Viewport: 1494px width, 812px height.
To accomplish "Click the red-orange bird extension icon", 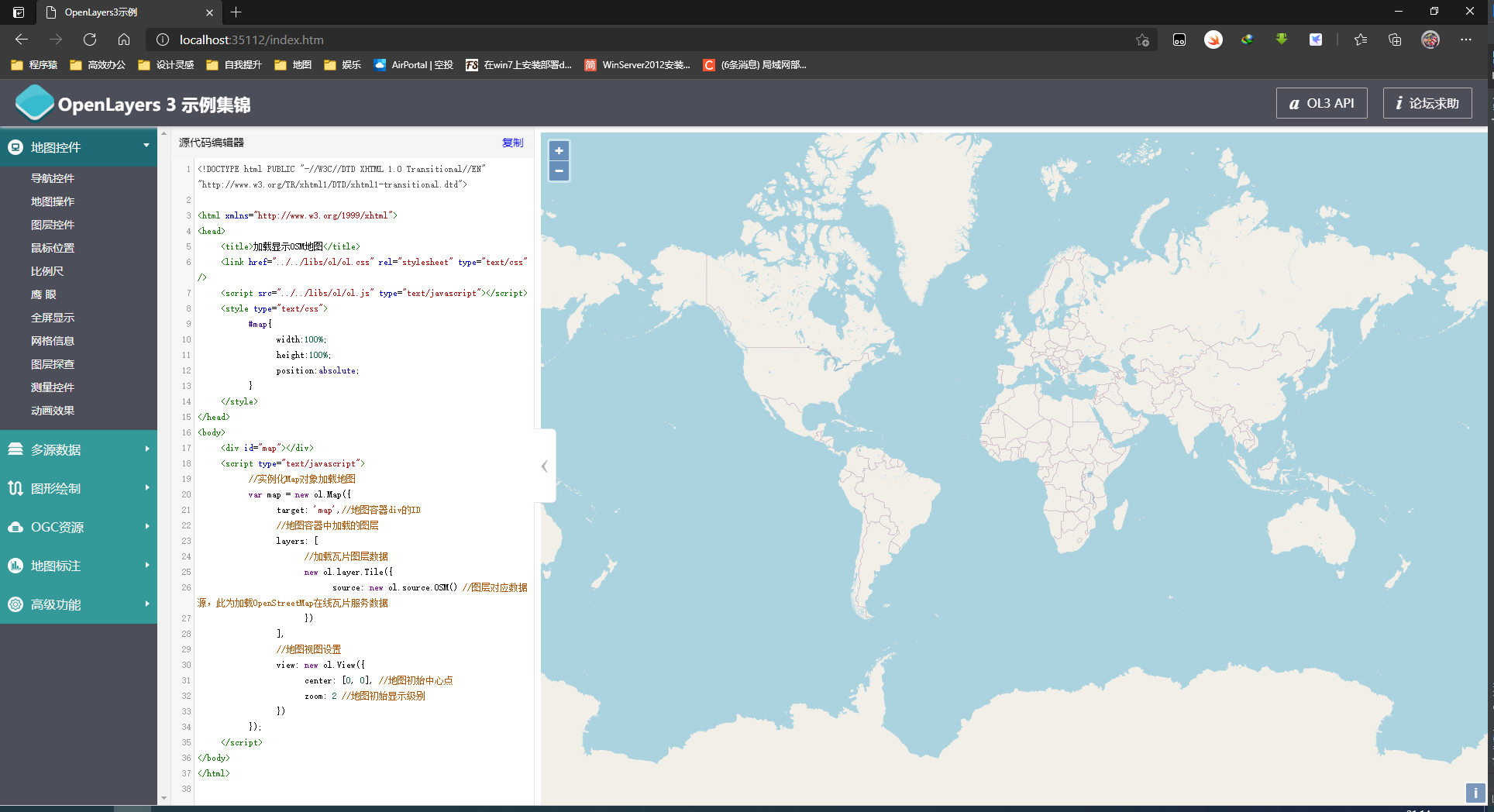I will click(1213, 40).
